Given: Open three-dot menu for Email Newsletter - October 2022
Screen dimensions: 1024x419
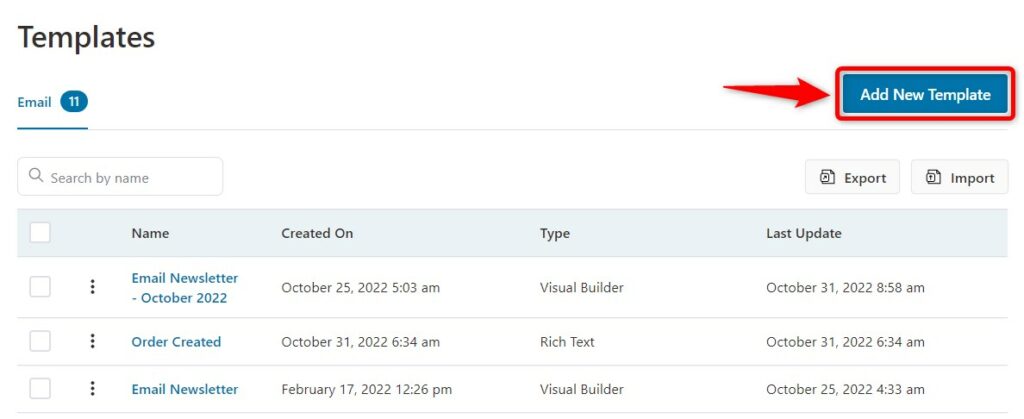Looking at the screenshot, I should pyautogui.click(x=93, y=287).
